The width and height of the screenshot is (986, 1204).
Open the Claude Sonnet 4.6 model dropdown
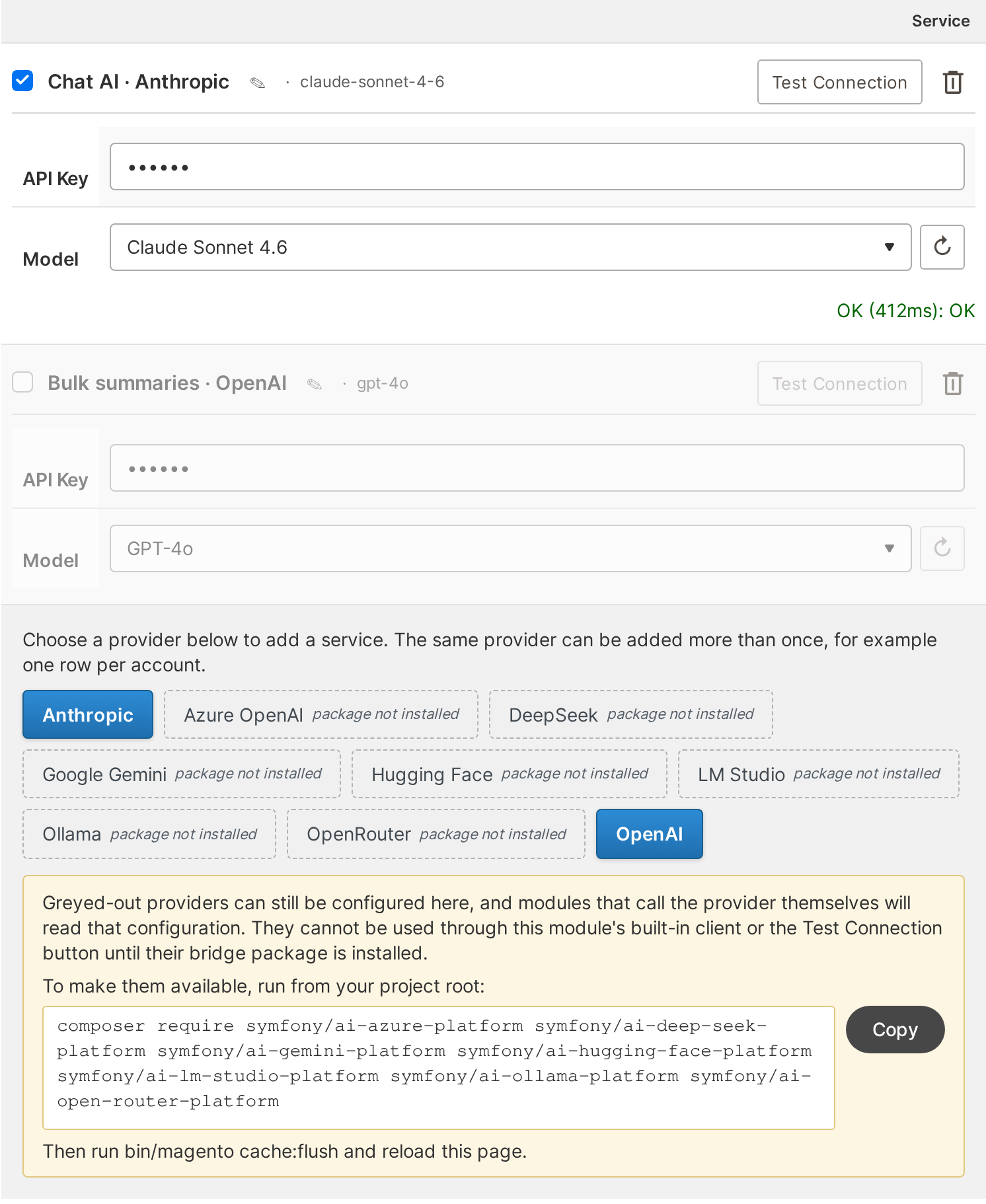point(510,247)
